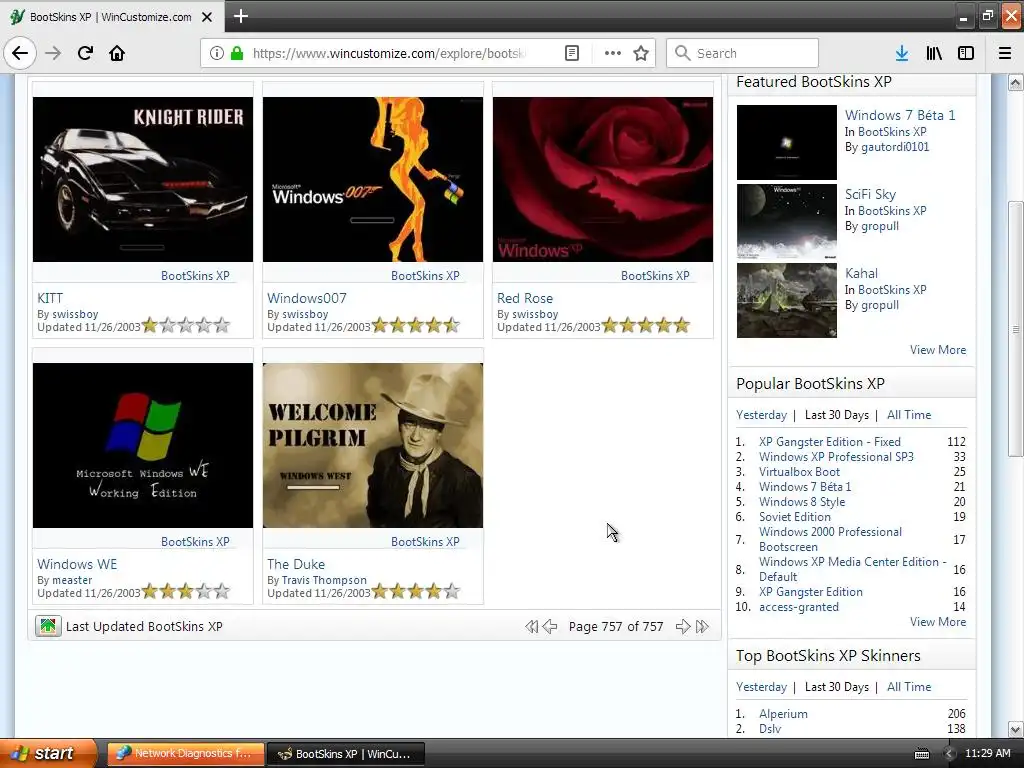The height and width of the screenshot is (768, 1024).
Task: Open the SciFi Sky featured thumbnail
Action: 786,221
